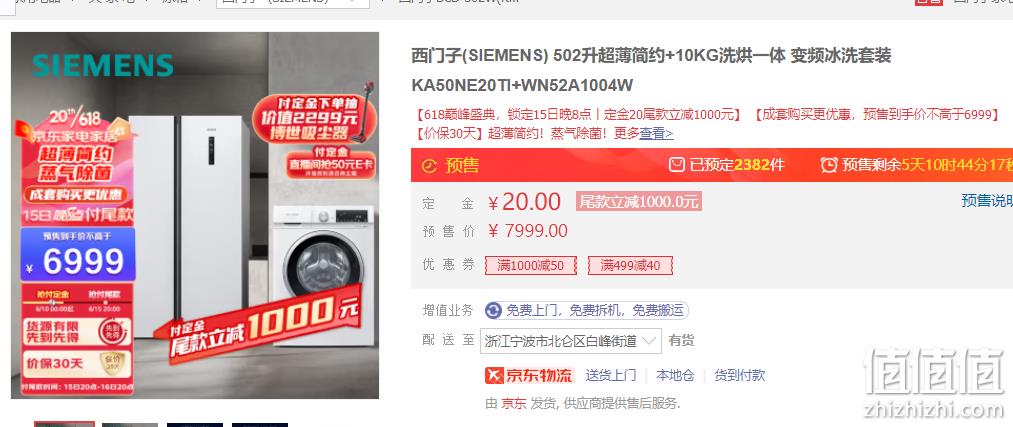Click the 京东物流 logistics logo
The width and height of the screenshot is (1013, 427).
tap(529, 375)
